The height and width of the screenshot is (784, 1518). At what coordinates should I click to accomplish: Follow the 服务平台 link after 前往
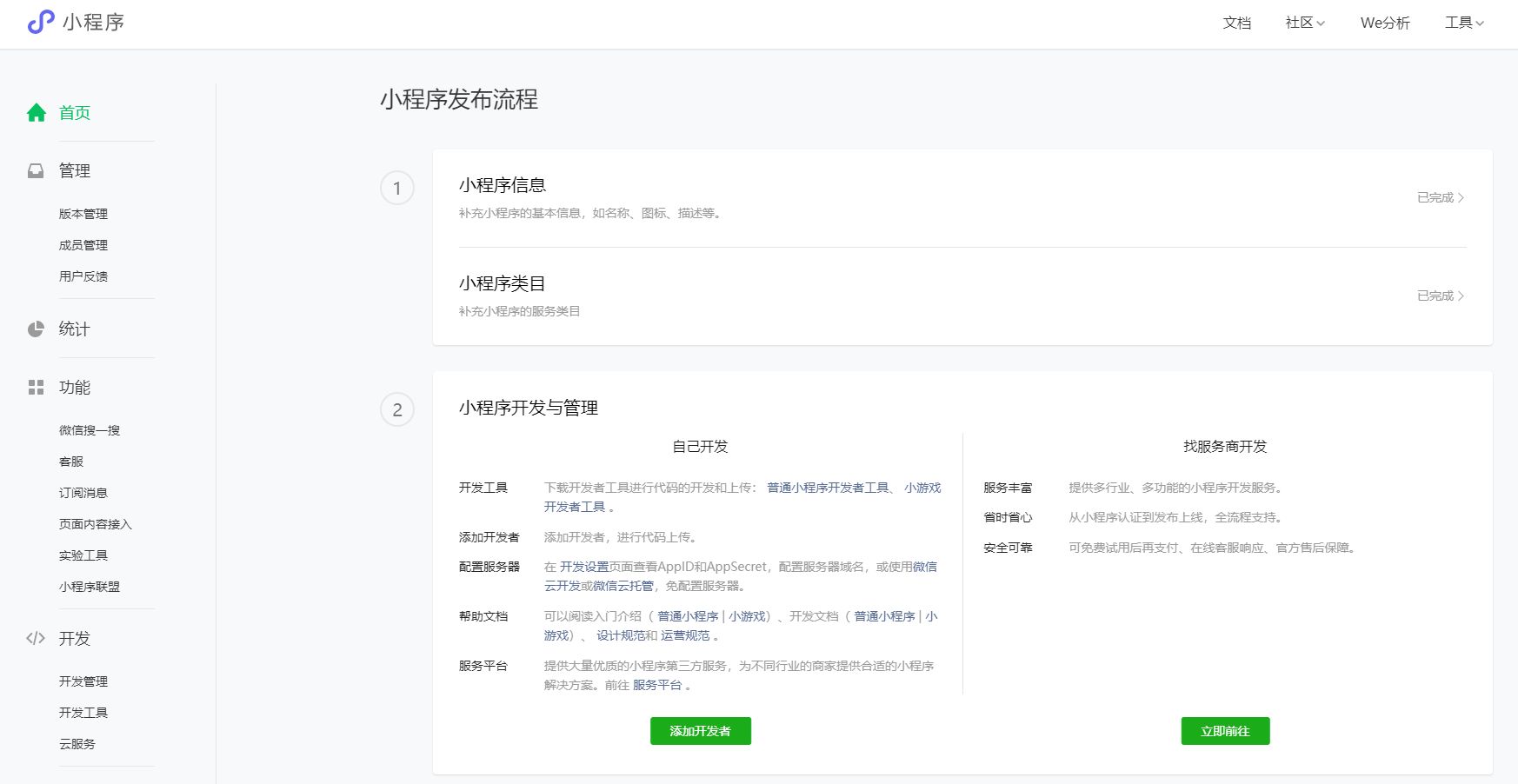click(657, 685)
